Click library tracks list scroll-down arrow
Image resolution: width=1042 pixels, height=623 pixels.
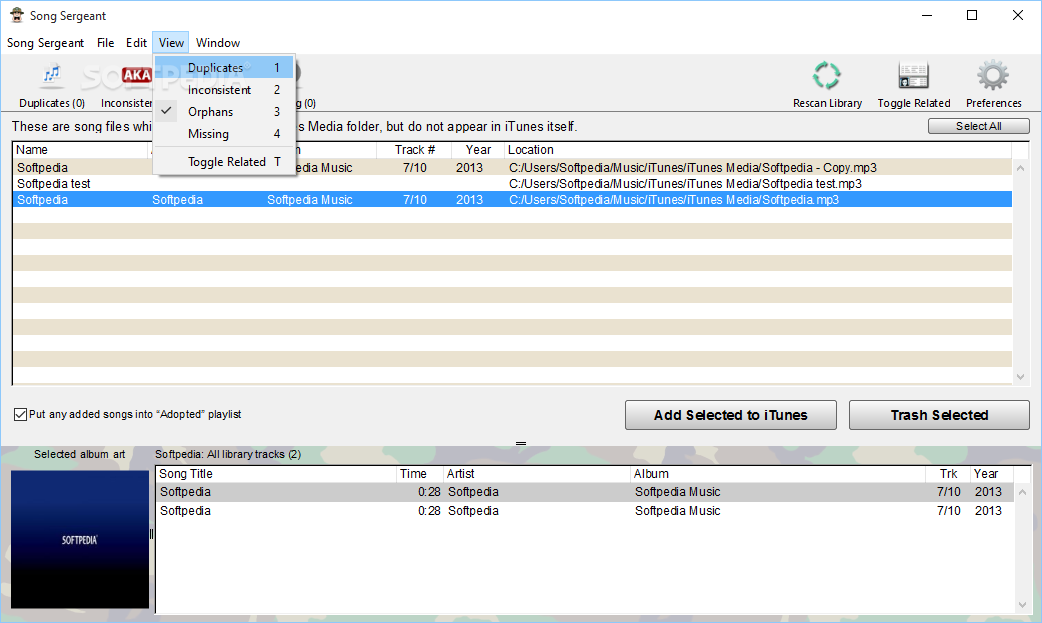pos(1023,605)
